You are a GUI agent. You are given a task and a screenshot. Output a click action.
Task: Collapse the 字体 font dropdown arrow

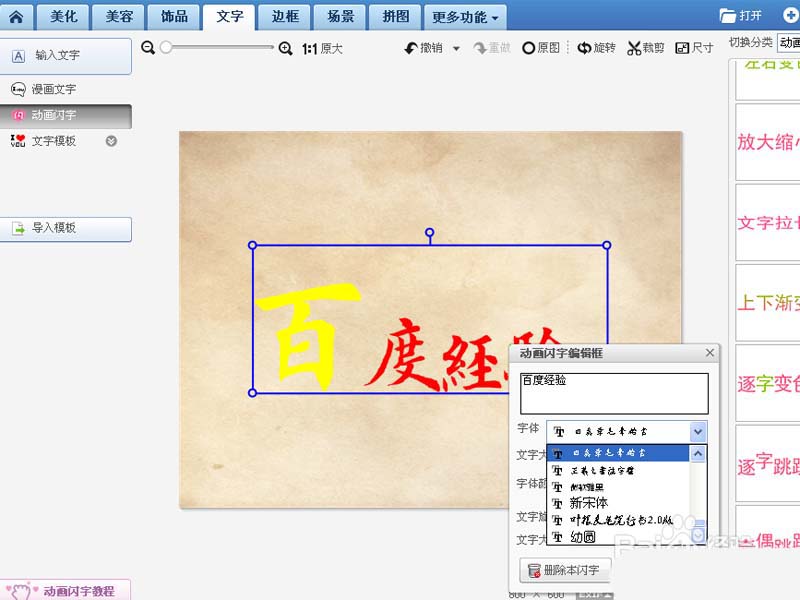tap(698, 432)
